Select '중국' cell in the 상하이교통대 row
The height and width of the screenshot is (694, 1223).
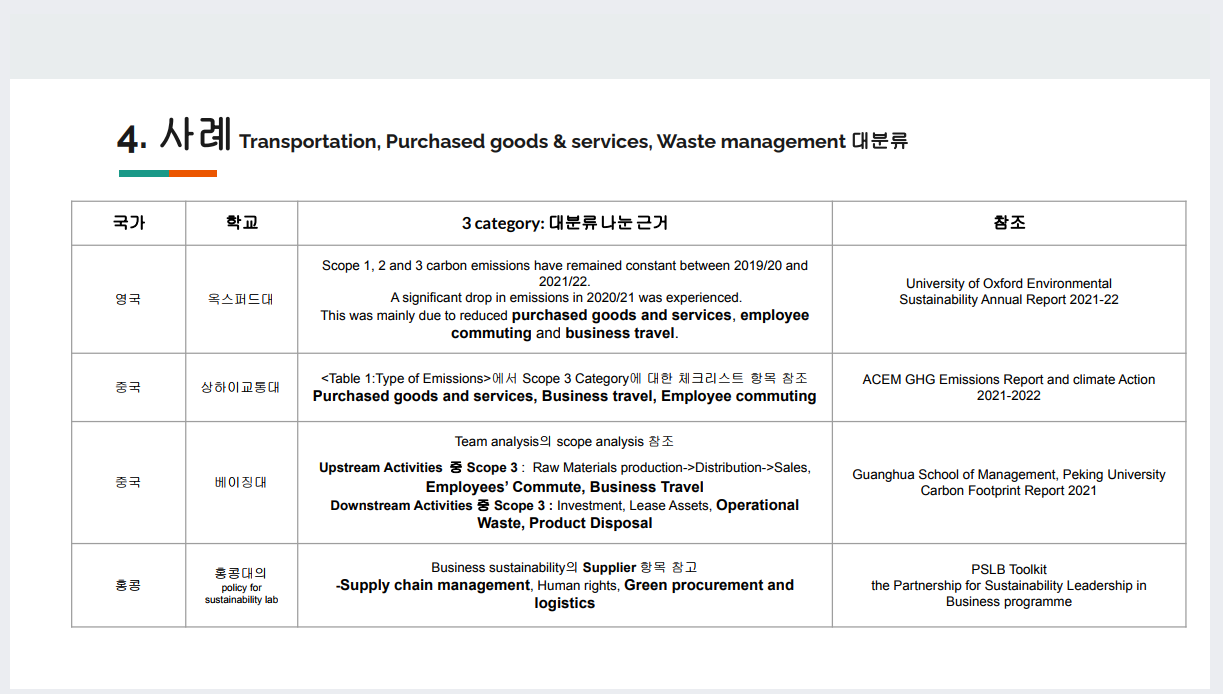click(x=129, y=387)
